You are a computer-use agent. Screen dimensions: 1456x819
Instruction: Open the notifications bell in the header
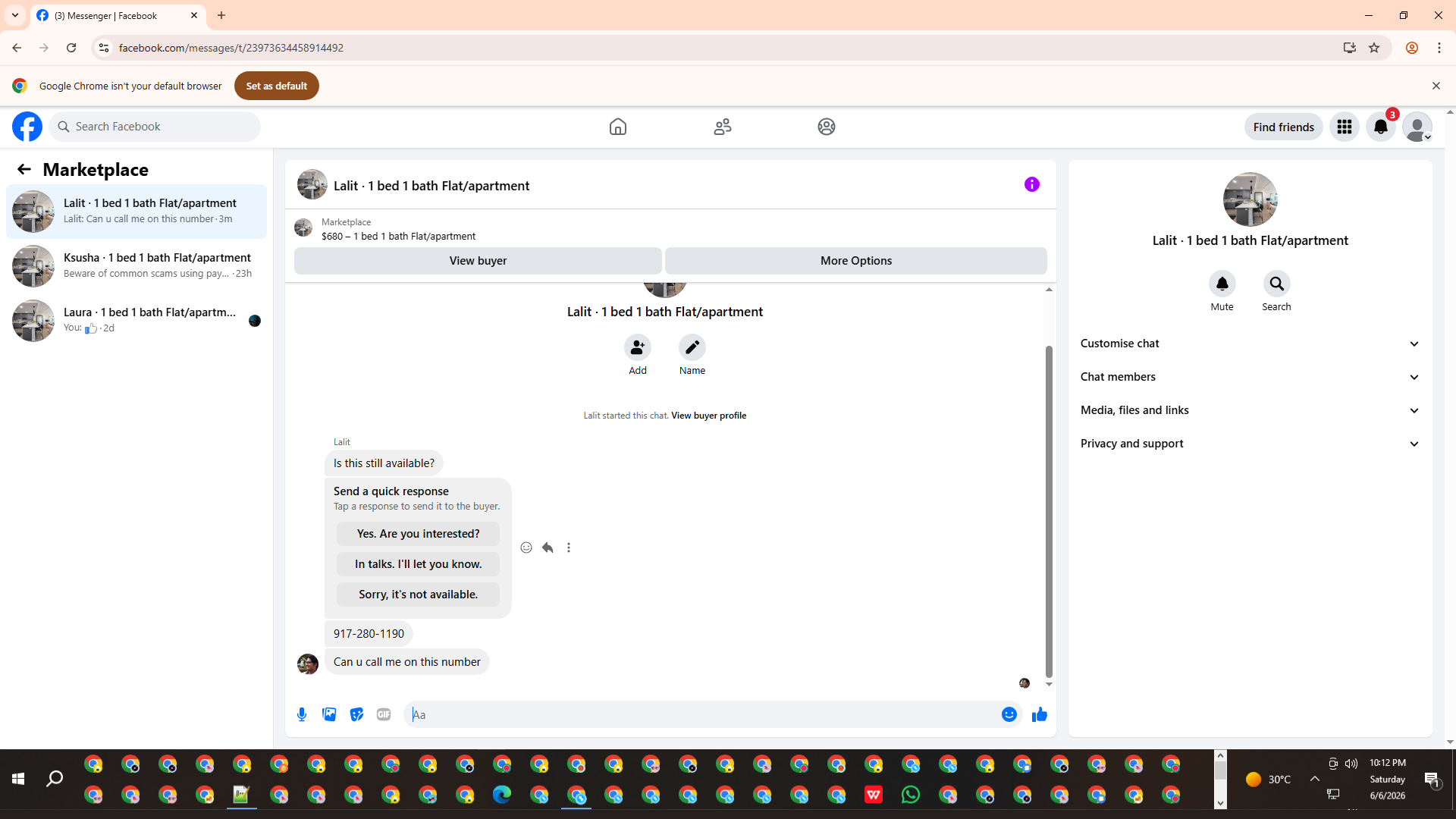click(1381, 127)
